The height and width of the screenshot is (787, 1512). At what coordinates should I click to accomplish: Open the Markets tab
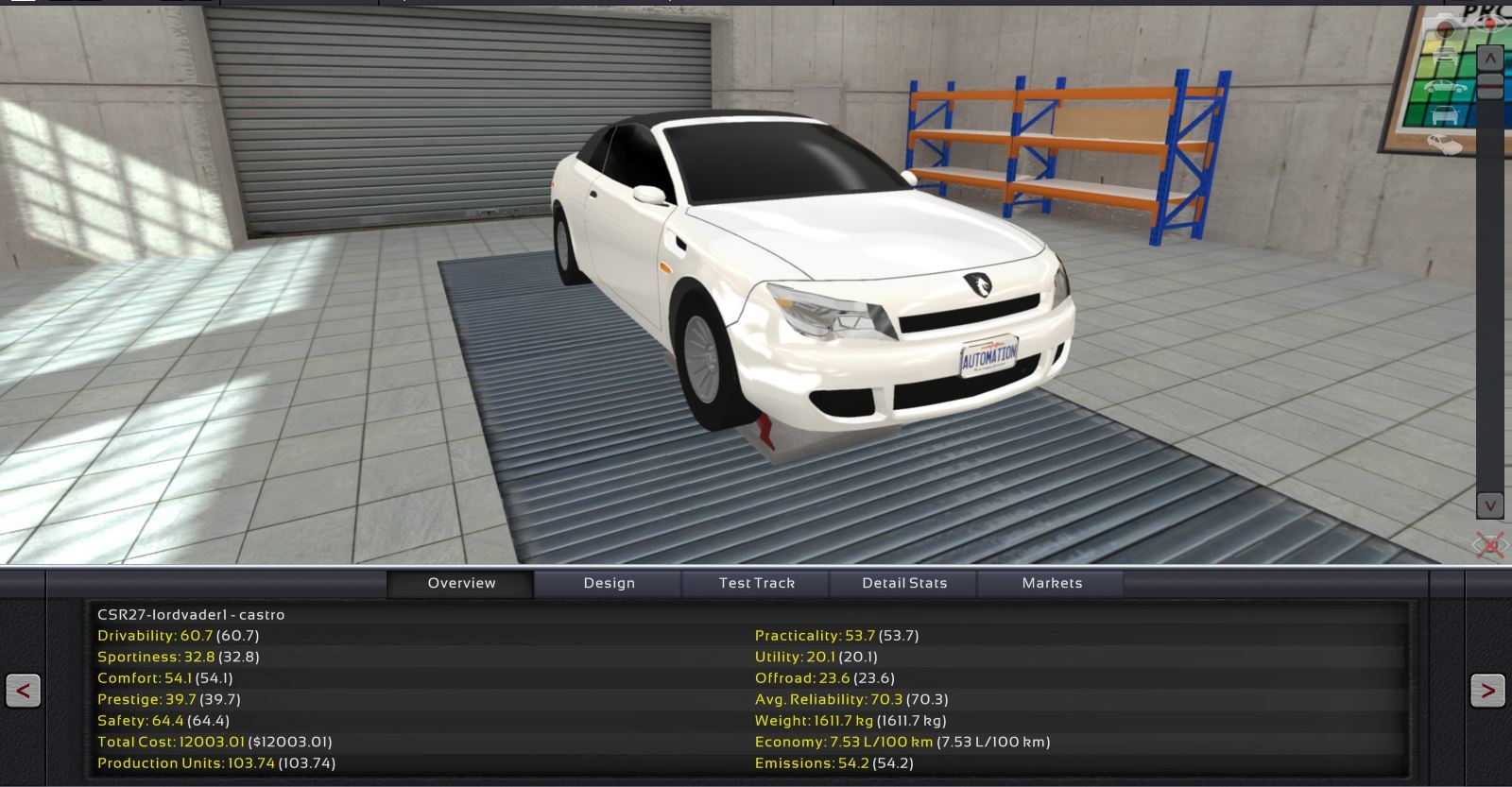(x=1051, y=584)
